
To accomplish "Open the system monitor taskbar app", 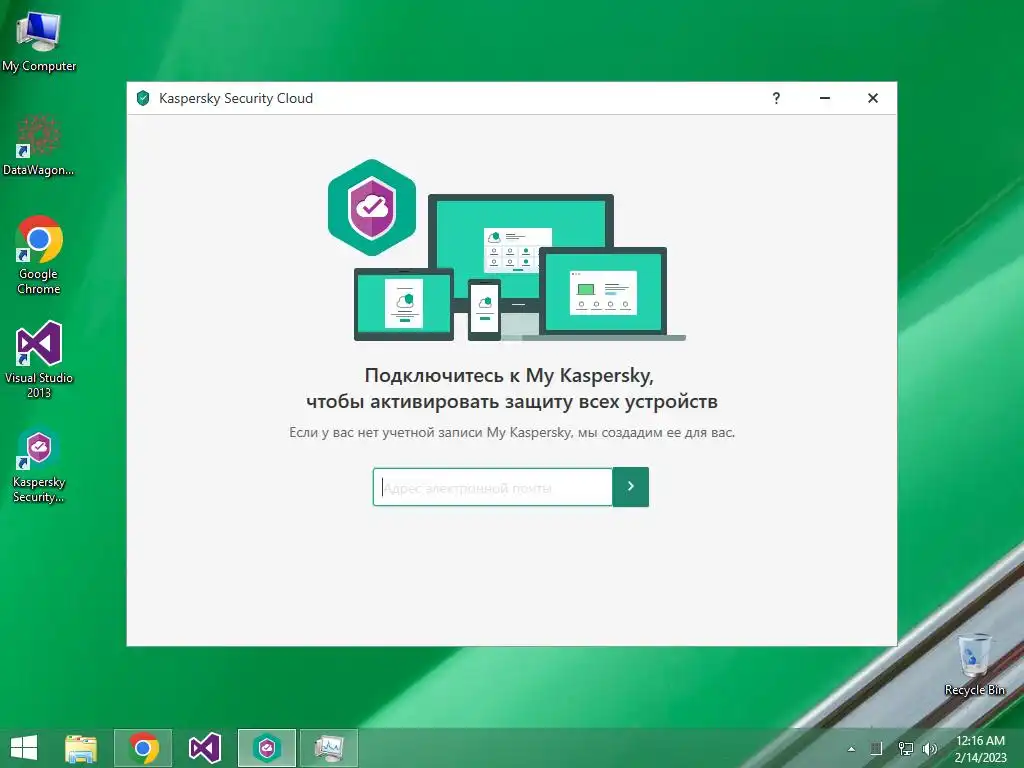I will (328, 748).
